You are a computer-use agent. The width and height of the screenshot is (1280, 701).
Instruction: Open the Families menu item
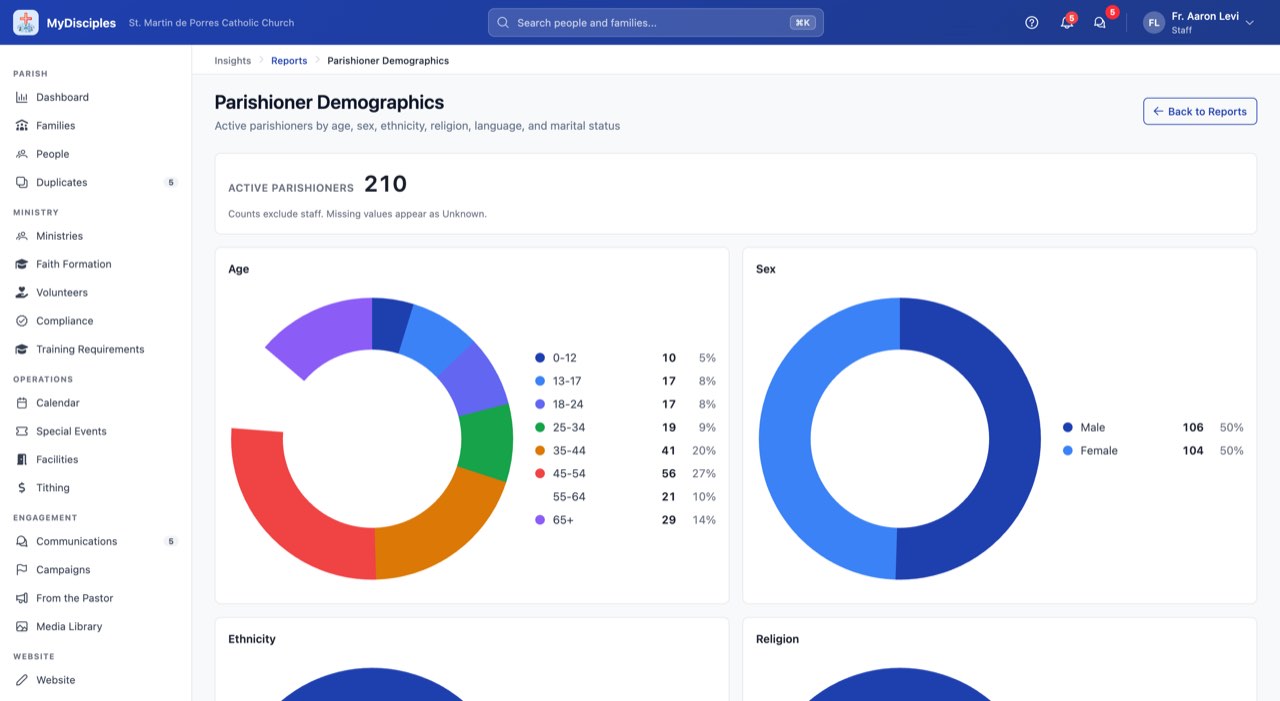(x=96, y=125)
